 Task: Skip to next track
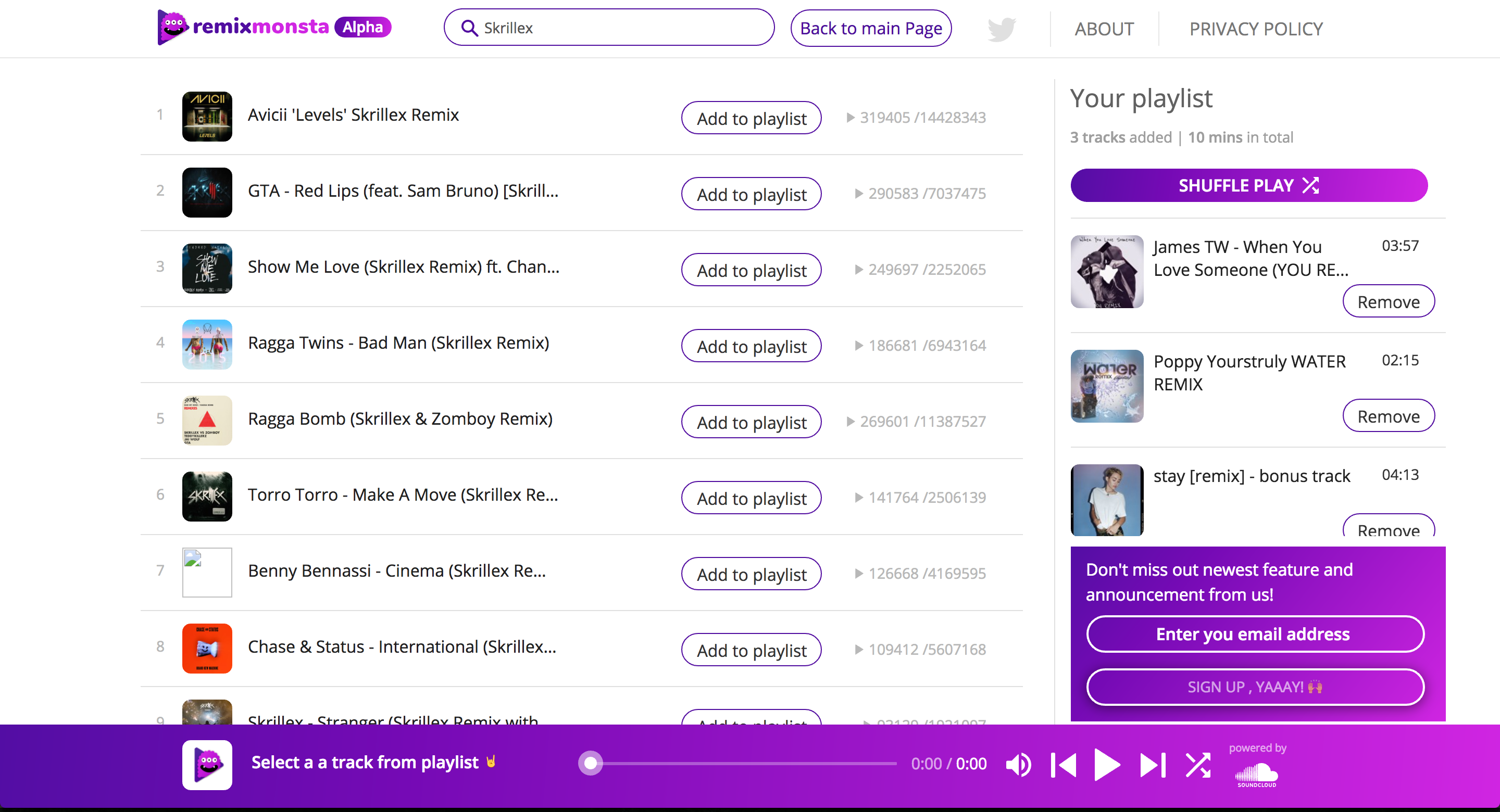click(x=1153, y=764)
